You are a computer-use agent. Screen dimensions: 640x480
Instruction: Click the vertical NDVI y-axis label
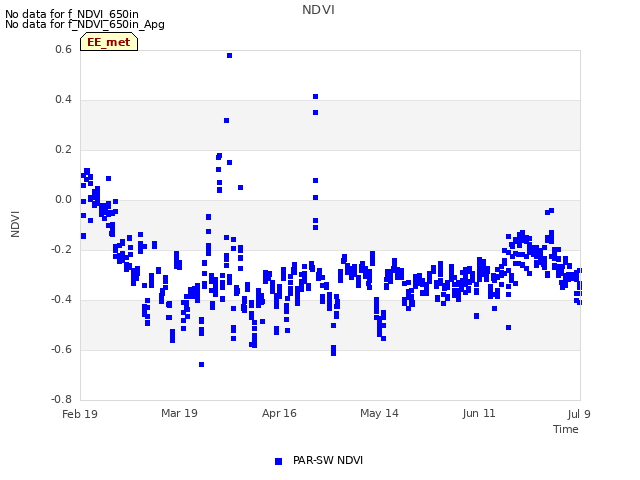point(15,224)
